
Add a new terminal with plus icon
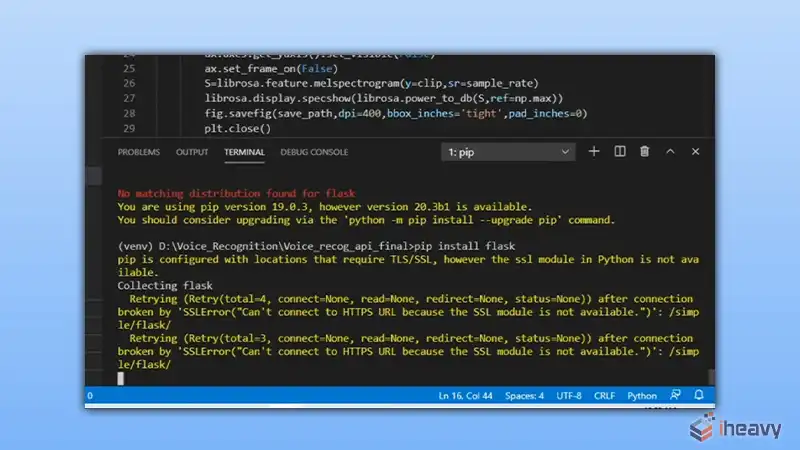pos(593,152)
